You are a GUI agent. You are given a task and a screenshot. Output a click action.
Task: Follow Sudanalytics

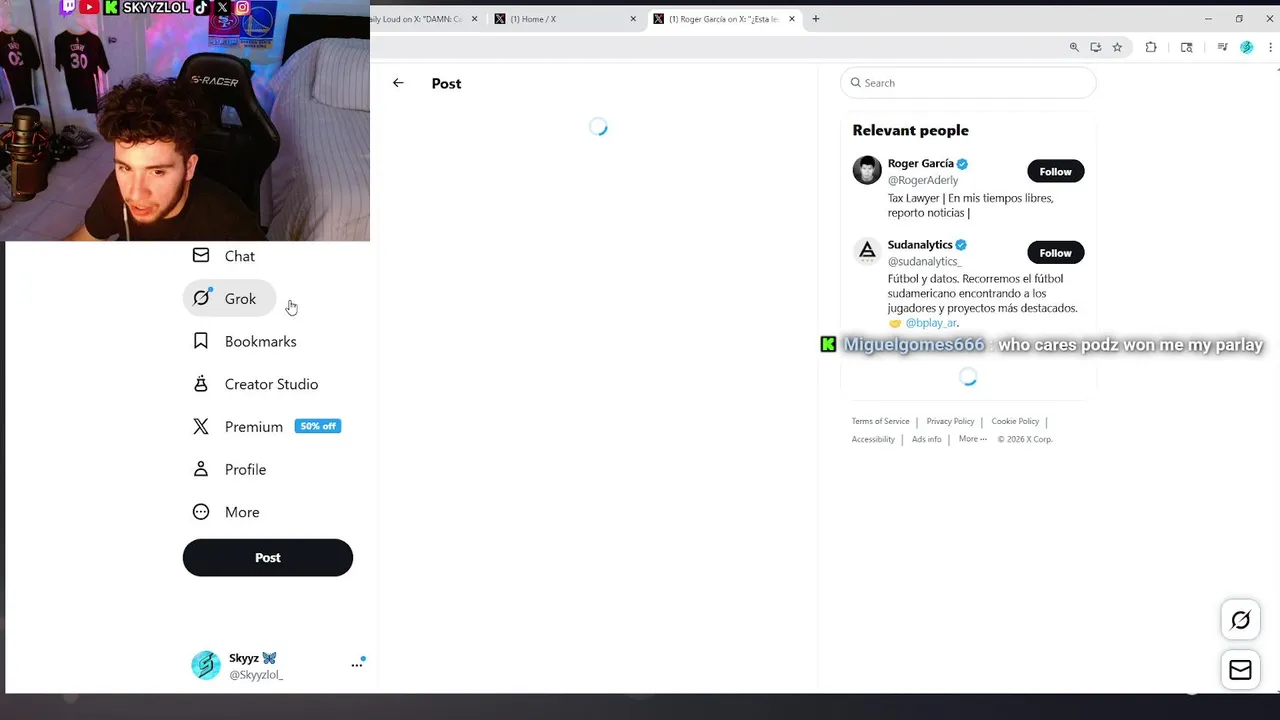click(1055, 253)
